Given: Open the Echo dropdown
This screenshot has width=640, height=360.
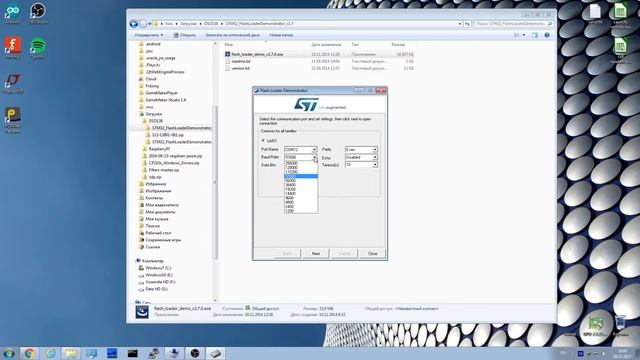Looking at the screenshot, I should pyautogui.click(x=361, y=157).
